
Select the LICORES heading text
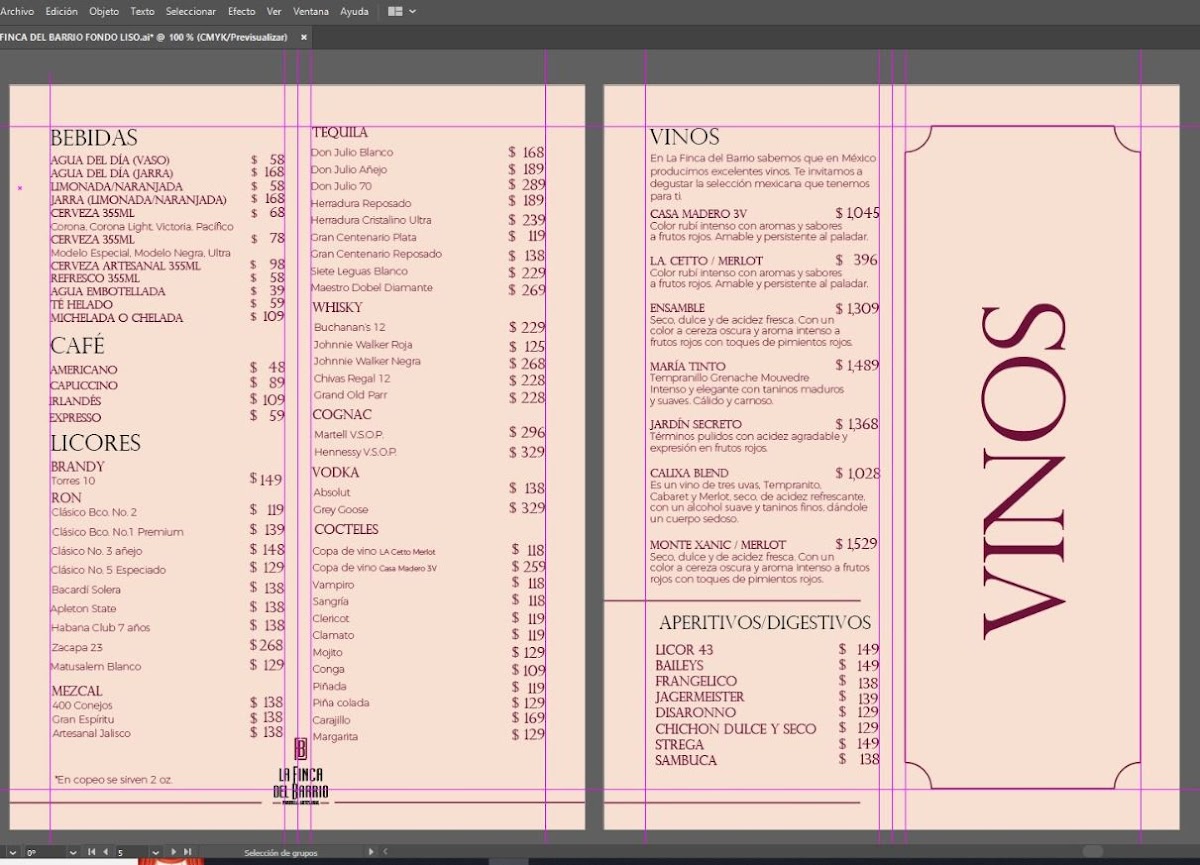95,443
